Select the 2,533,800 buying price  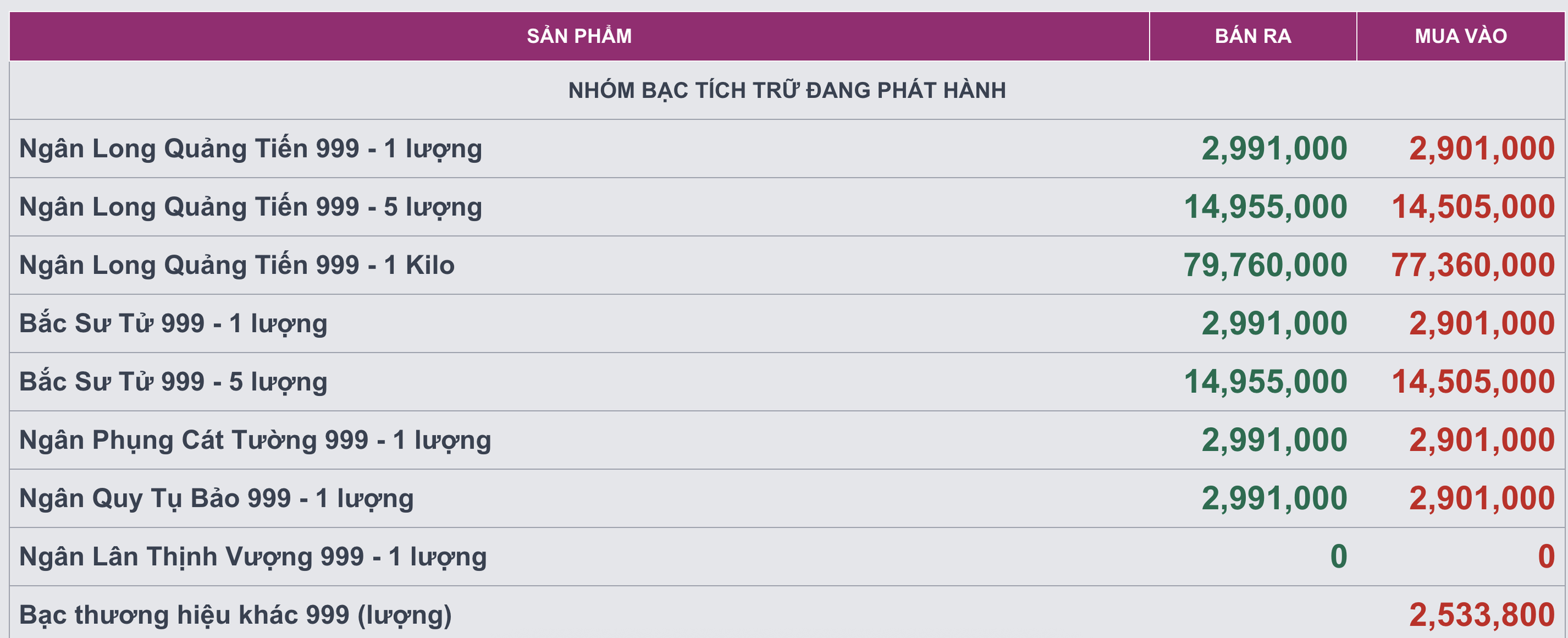[1482, 615]
